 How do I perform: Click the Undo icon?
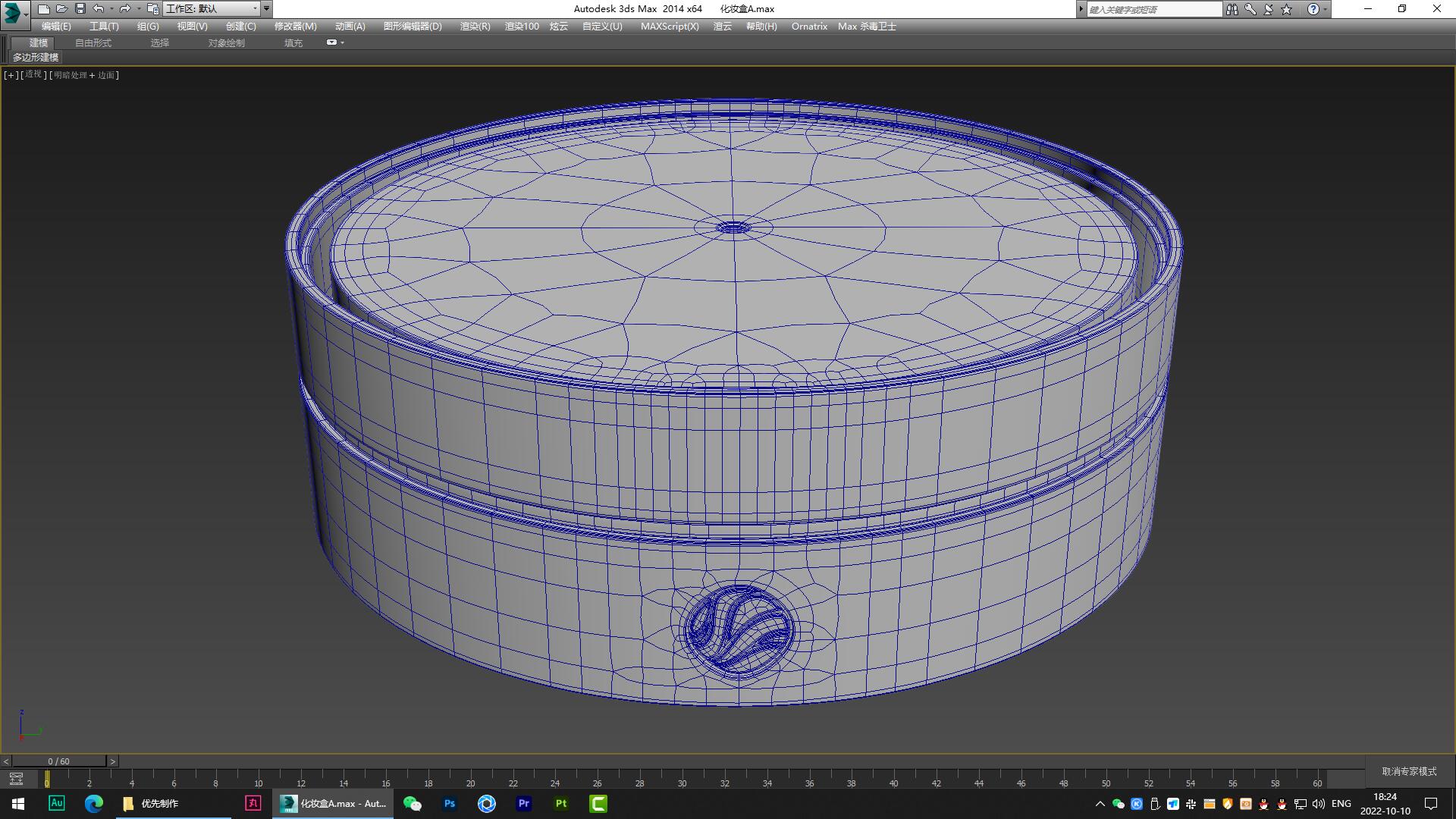coord(99,9)
